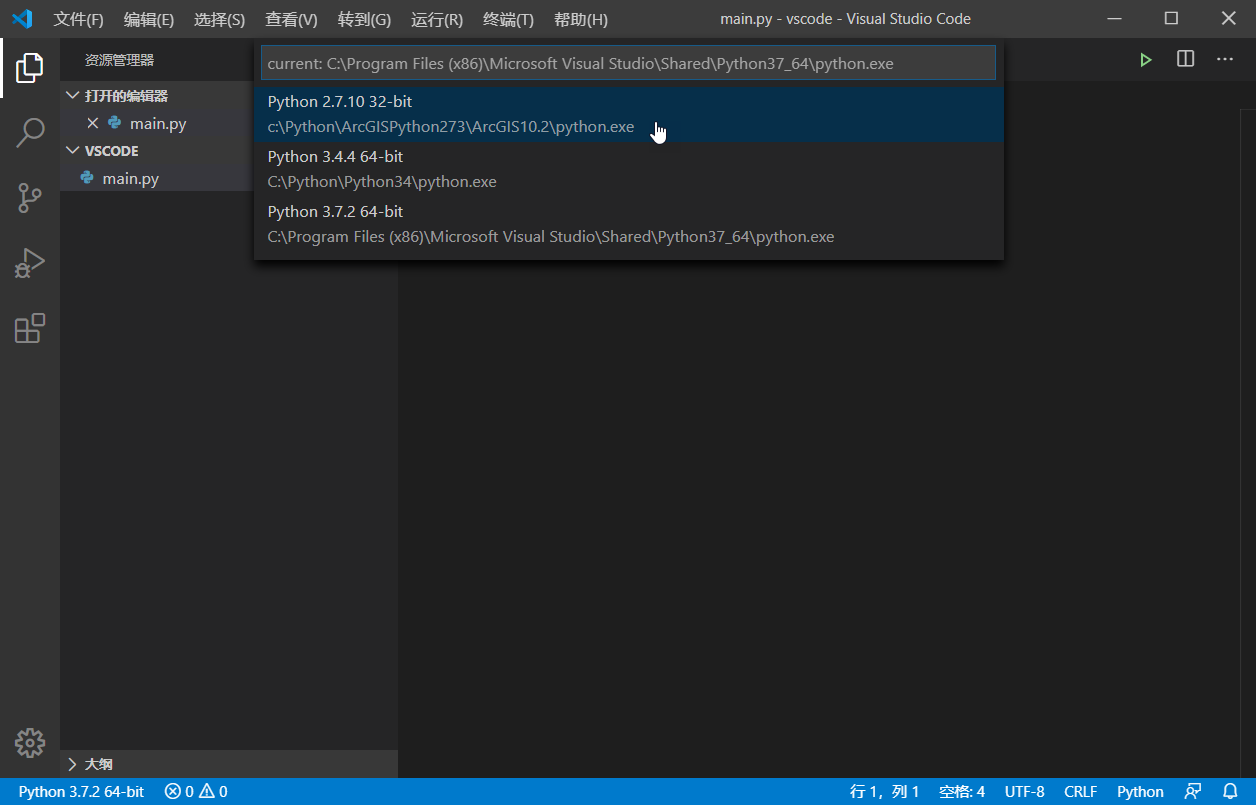Open the 转到(G) menu
Image resolution: width=1256 pixels, height=805 pixels.
click(x=364, y=20)
